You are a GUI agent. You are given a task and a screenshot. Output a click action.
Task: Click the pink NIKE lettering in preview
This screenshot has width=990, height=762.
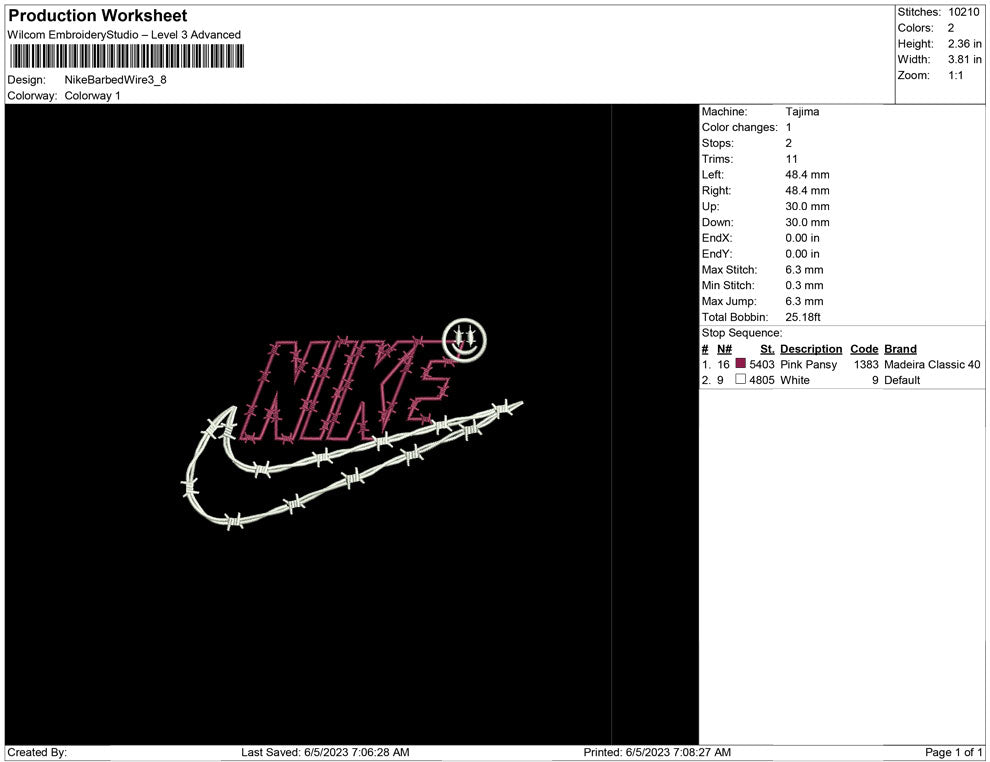346,391
